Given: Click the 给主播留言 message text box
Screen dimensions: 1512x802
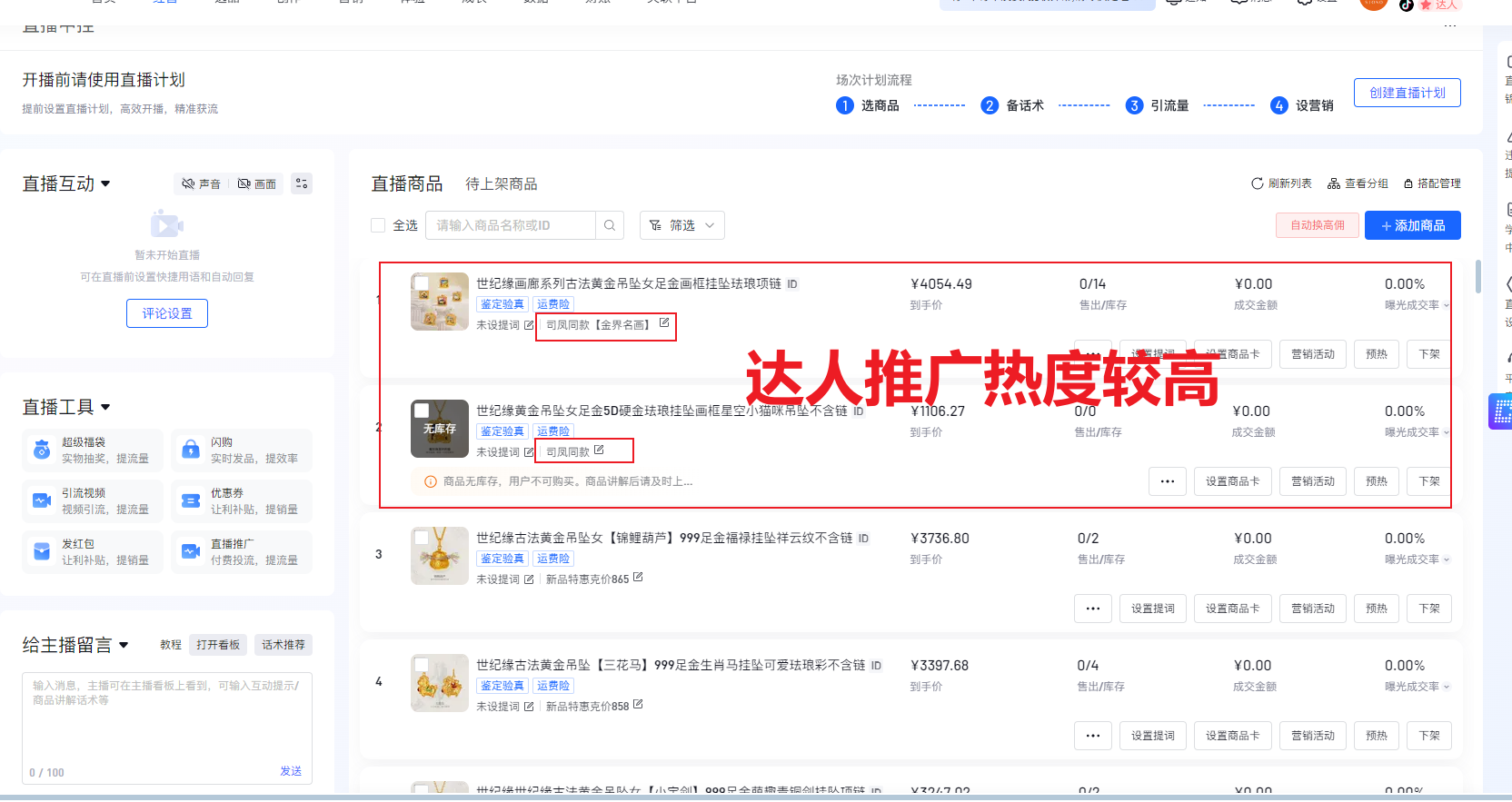Looking at the screenshot, I should click(166, 718).
